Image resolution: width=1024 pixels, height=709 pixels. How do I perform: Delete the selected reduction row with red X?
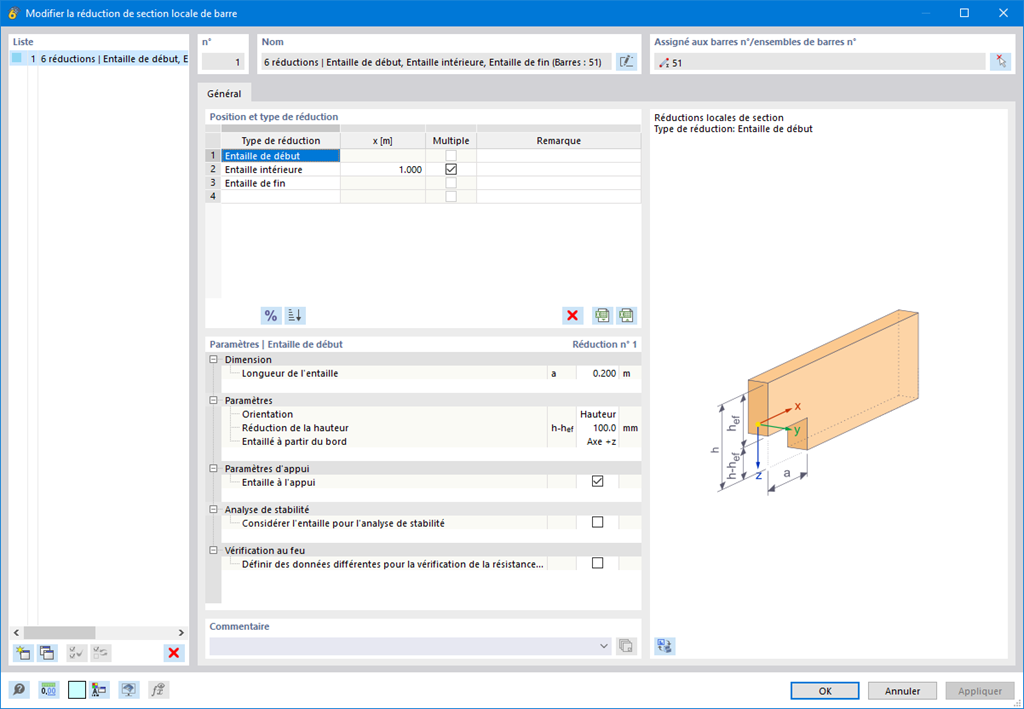(573, 316)
